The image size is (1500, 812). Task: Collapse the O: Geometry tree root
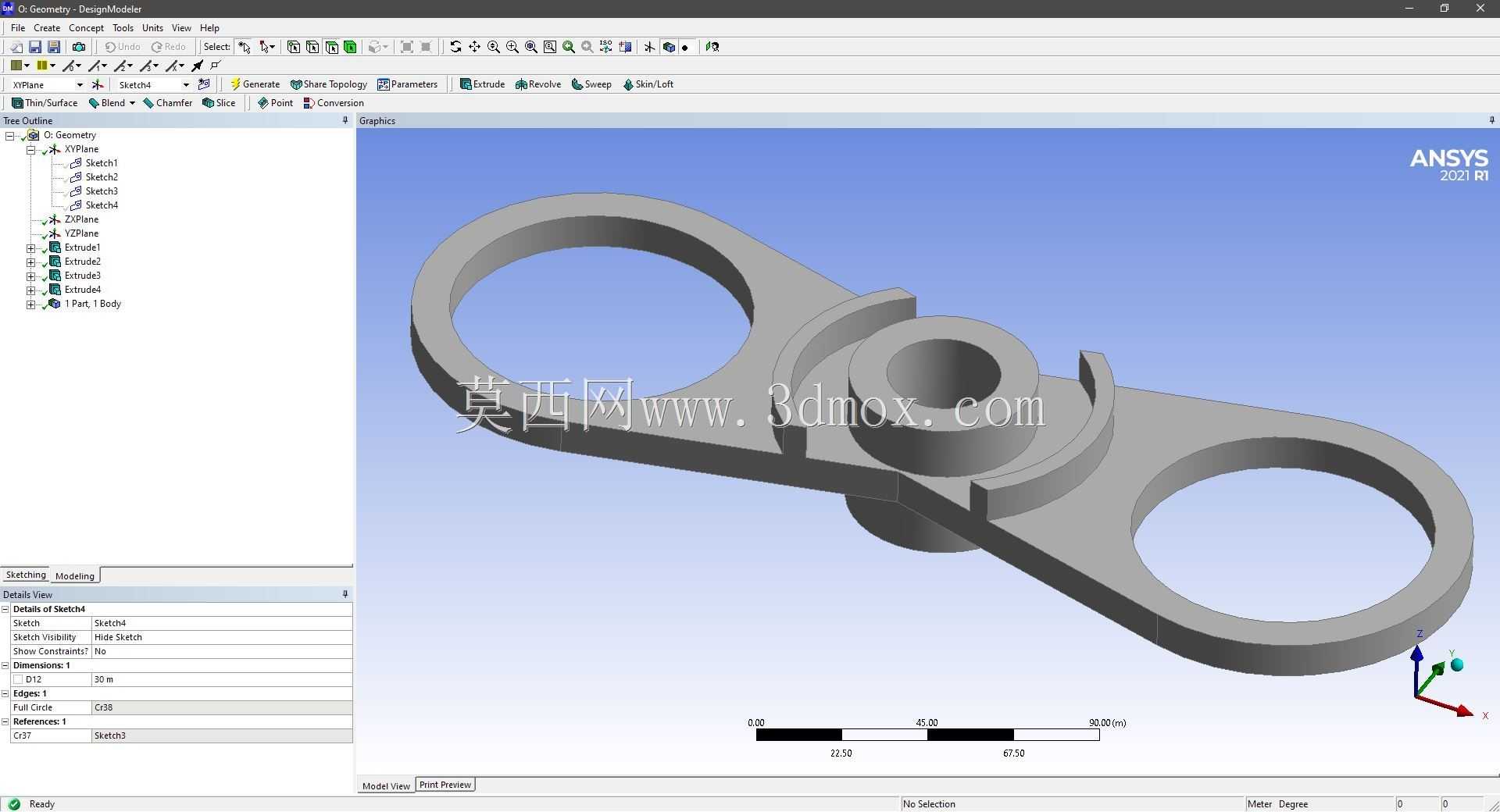click(9, 136)
